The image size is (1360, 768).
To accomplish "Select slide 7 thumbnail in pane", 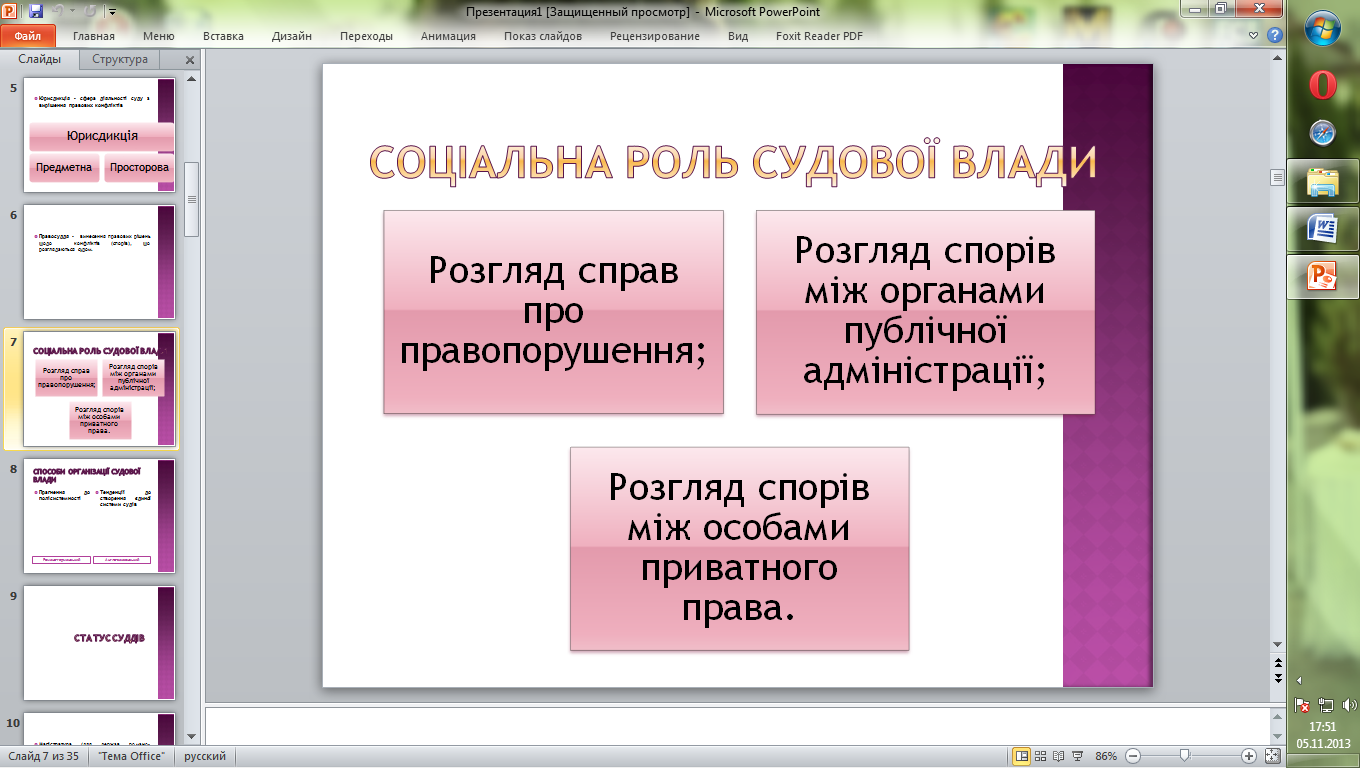I will click(x=99, y=389).
